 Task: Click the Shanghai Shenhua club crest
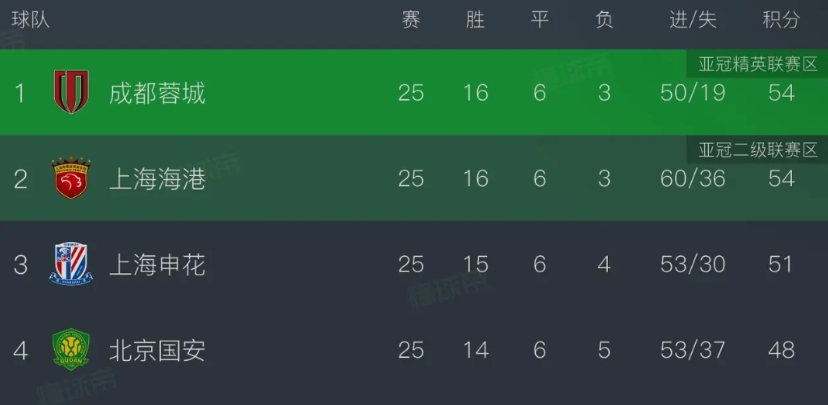(70, 265)
